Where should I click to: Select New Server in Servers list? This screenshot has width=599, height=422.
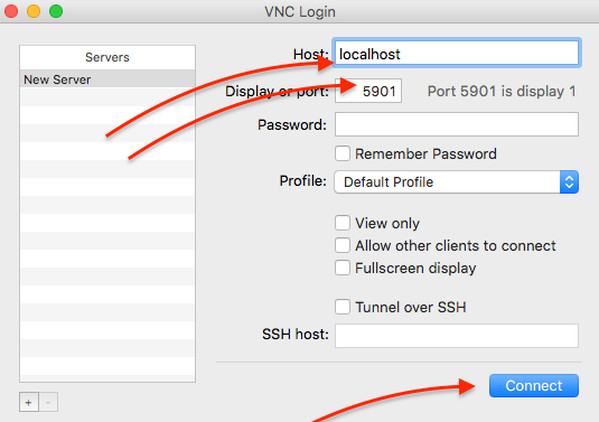tap(107, 79)
